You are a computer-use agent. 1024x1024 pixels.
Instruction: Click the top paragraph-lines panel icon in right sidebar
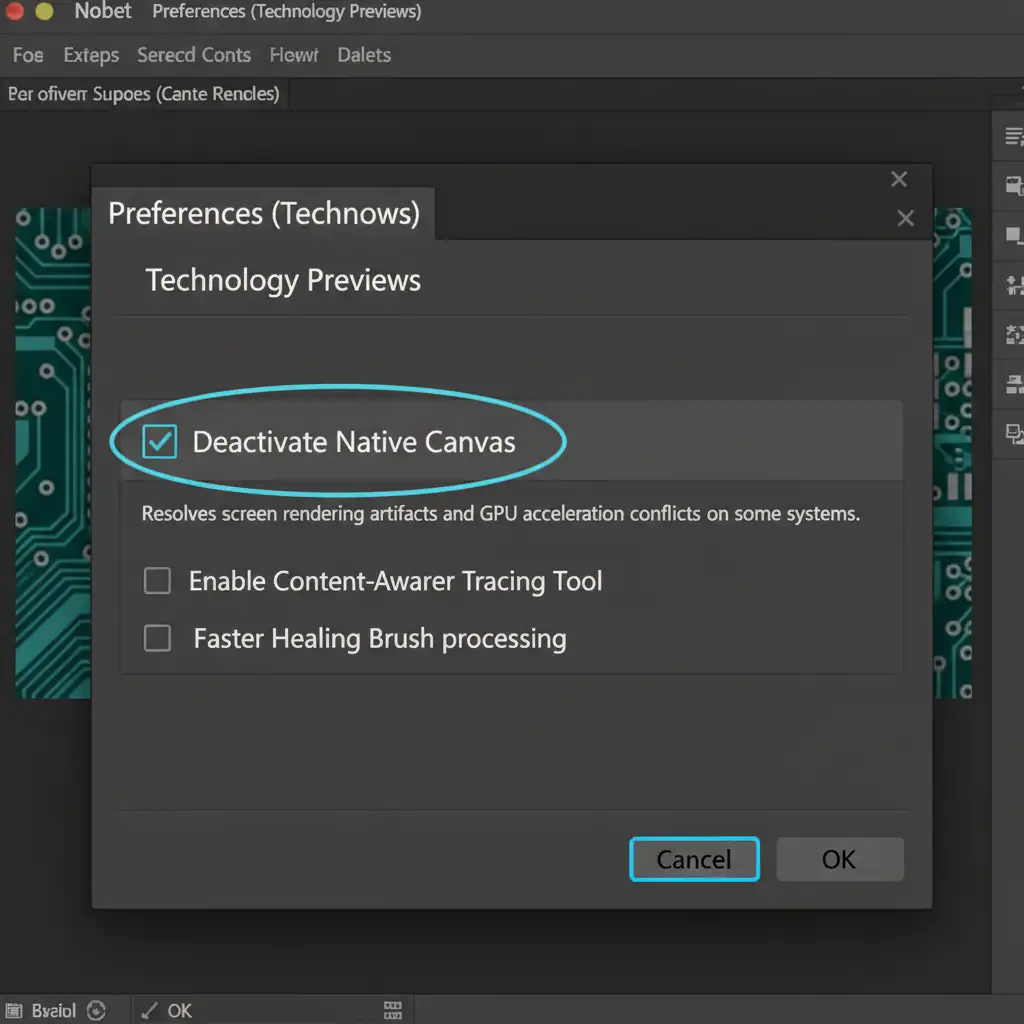point(1013,137)
